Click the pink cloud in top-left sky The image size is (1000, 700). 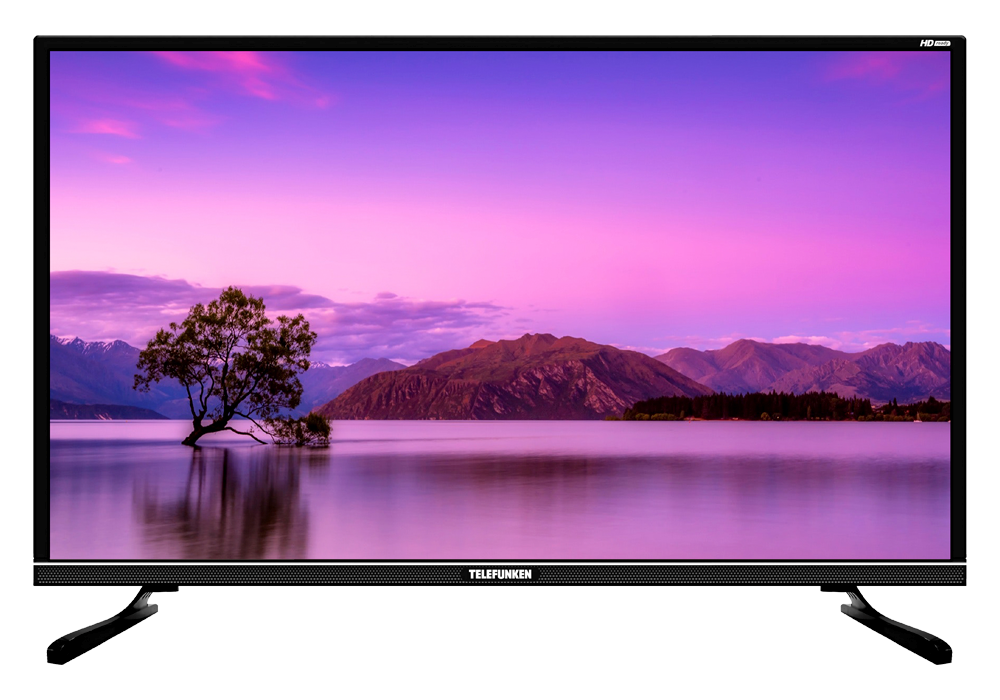point(240,75)
